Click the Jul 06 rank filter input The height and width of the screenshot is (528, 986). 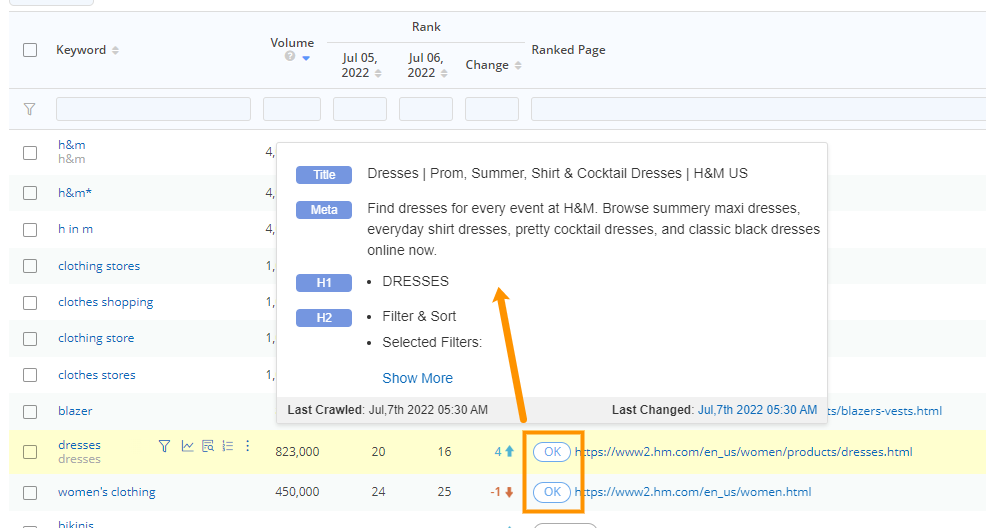[426, 109]
